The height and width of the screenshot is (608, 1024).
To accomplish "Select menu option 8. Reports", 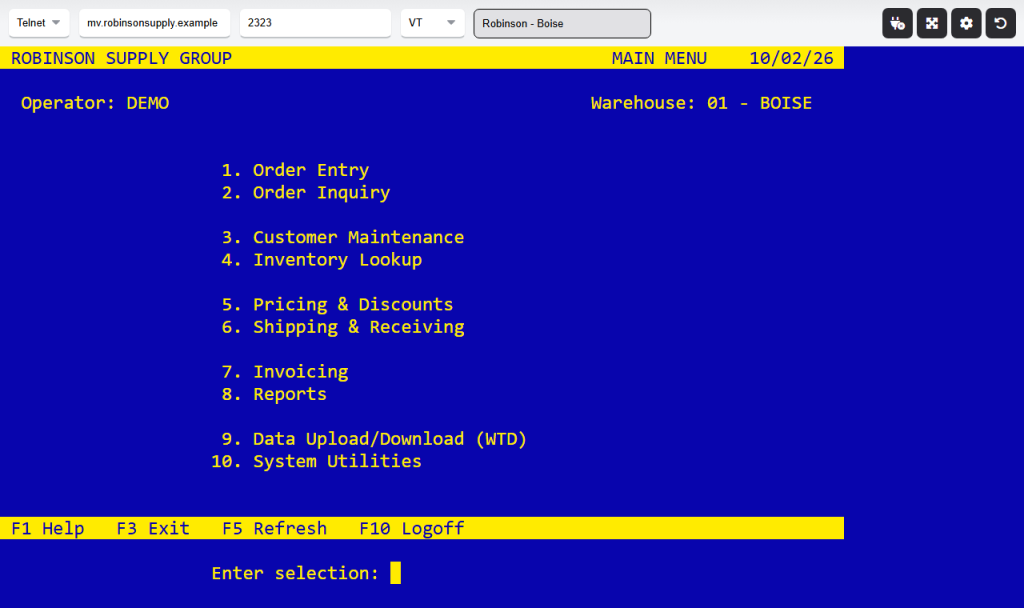I will click(274, 394).
